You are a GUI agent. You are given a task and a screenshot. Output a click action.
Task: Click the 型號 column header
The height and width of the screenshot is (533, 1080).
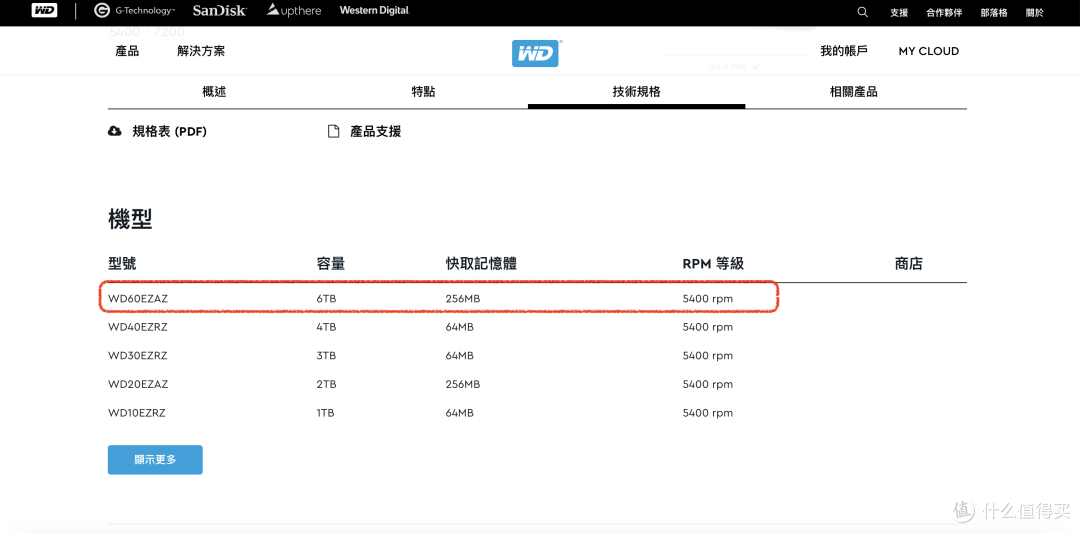click(123, 264)
